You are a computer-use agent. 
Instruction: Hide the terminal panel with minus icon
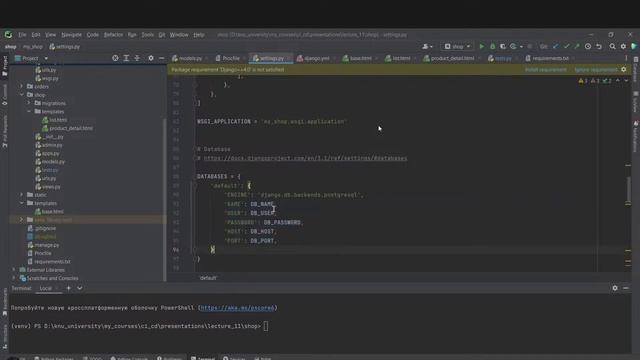626,288
